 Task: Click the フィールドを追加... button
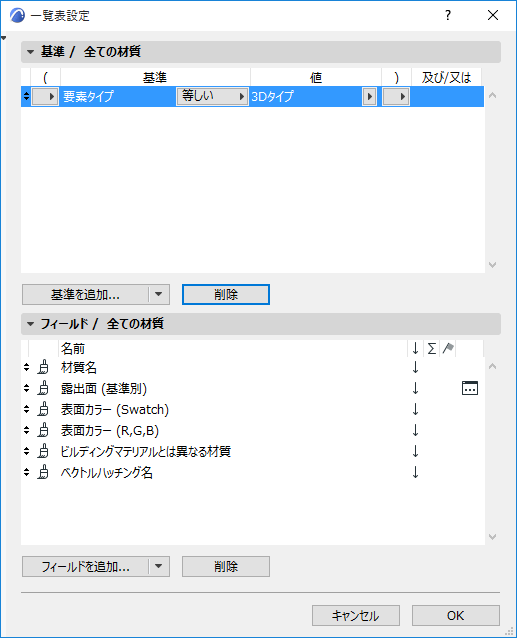click(x=85, y=566)
